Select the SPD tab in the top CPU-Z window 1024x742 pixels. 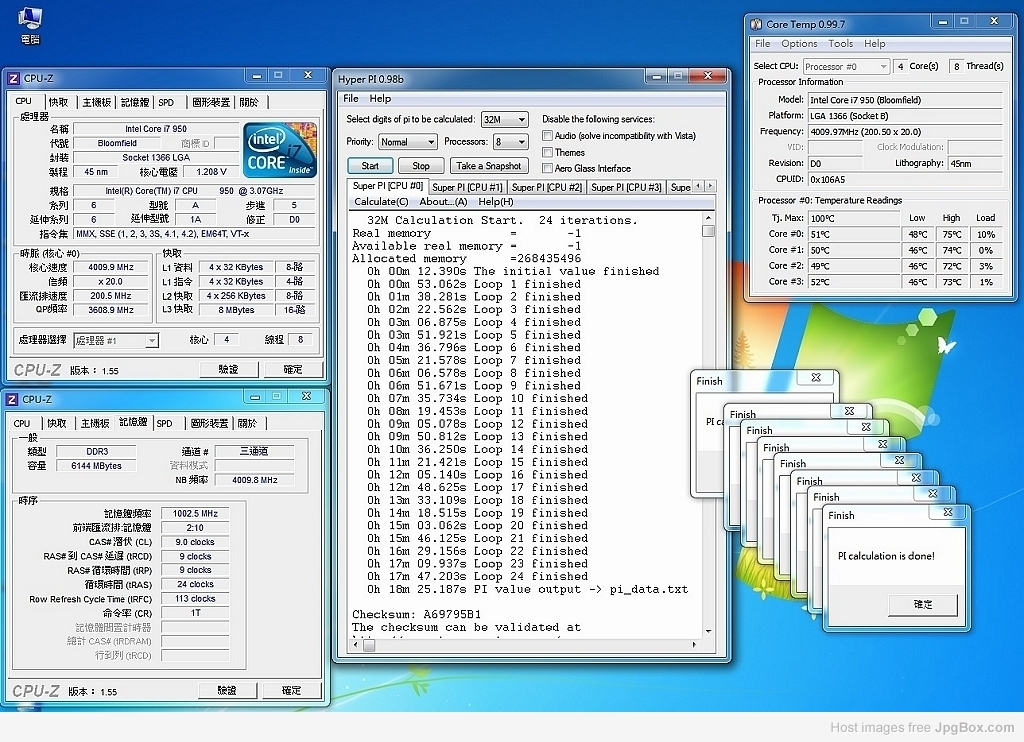pos(166,103)
